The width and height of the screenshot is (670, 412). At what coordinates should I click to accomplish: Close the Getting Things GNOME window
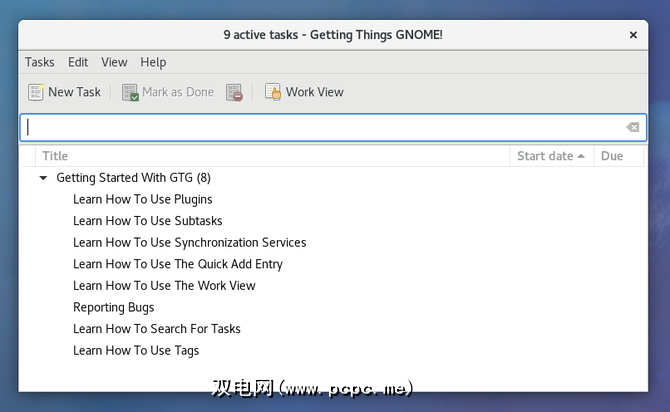632,34
